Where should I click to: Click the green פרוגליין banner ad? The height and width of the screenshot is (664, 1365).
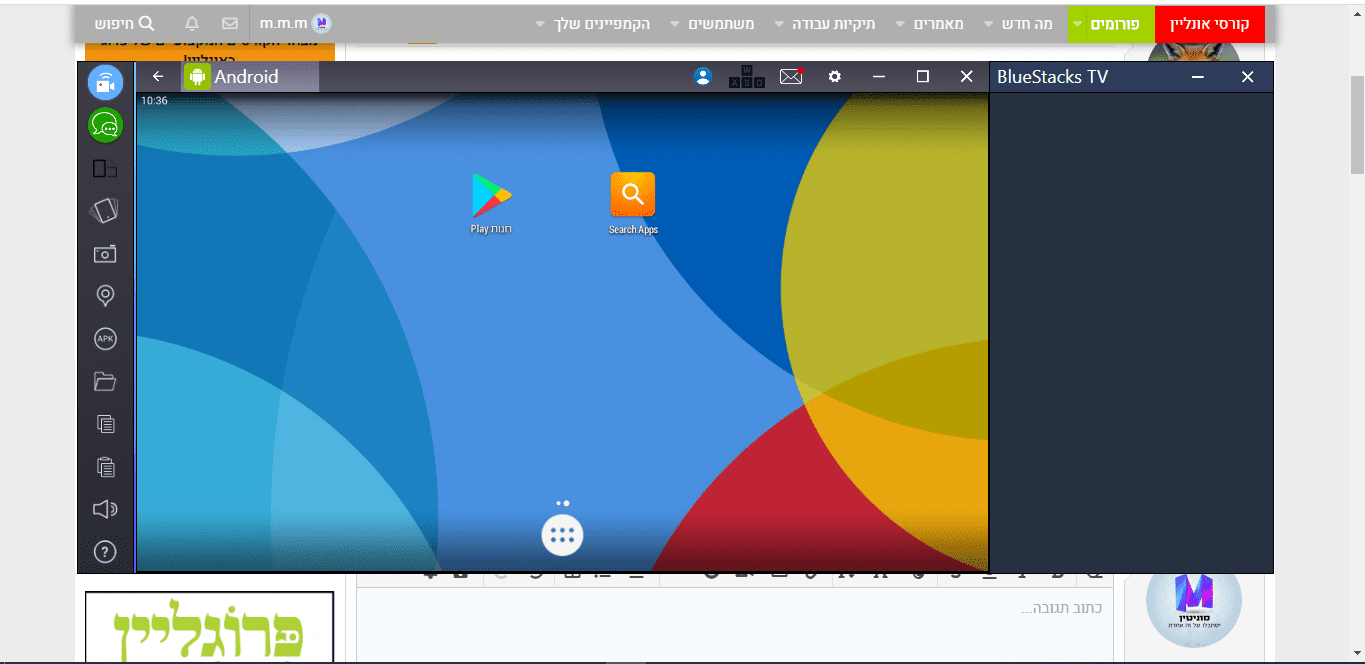tap(209, 628)
